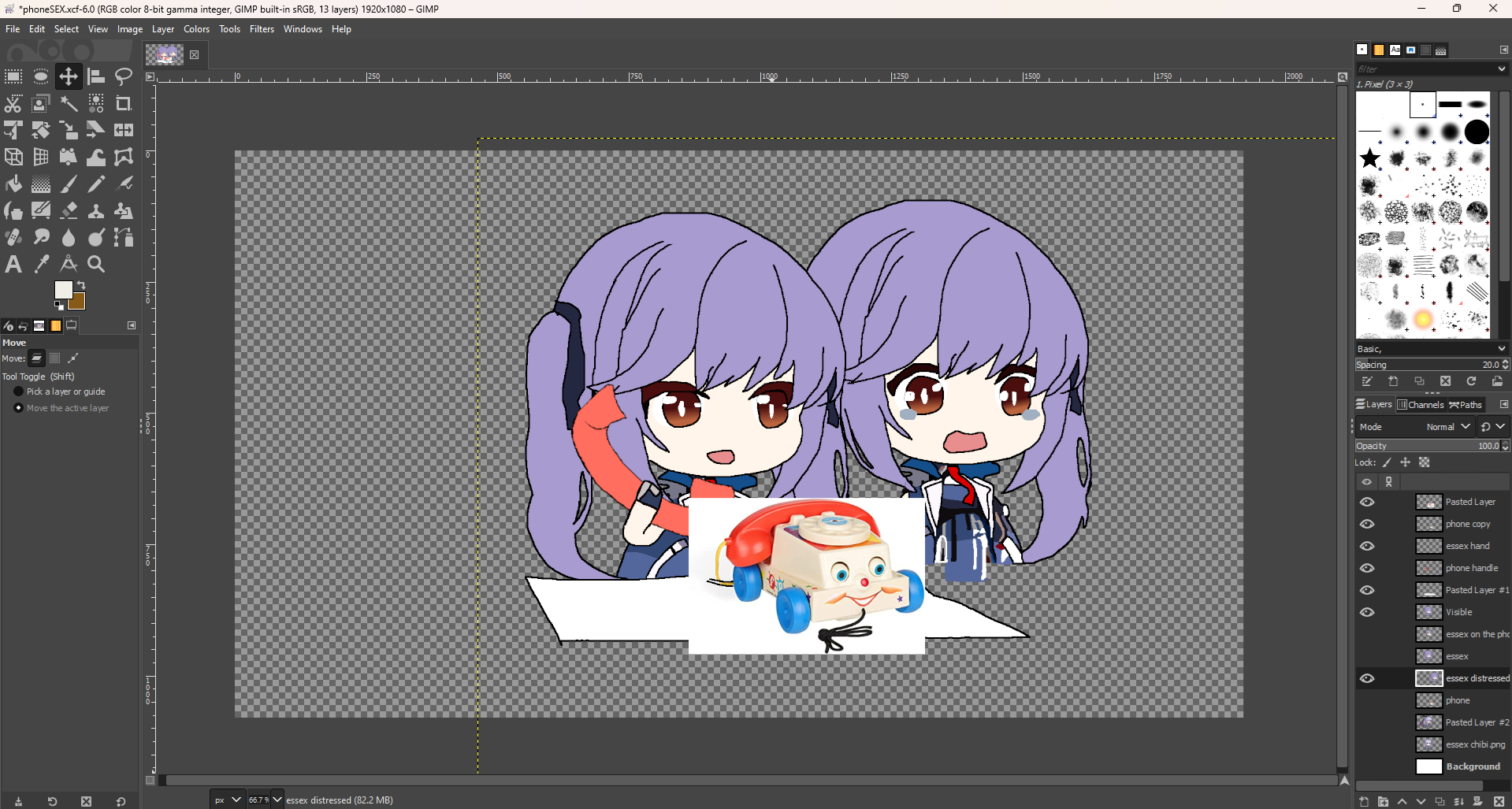Click the add layer mask icon

click(x=1477, y=801)
